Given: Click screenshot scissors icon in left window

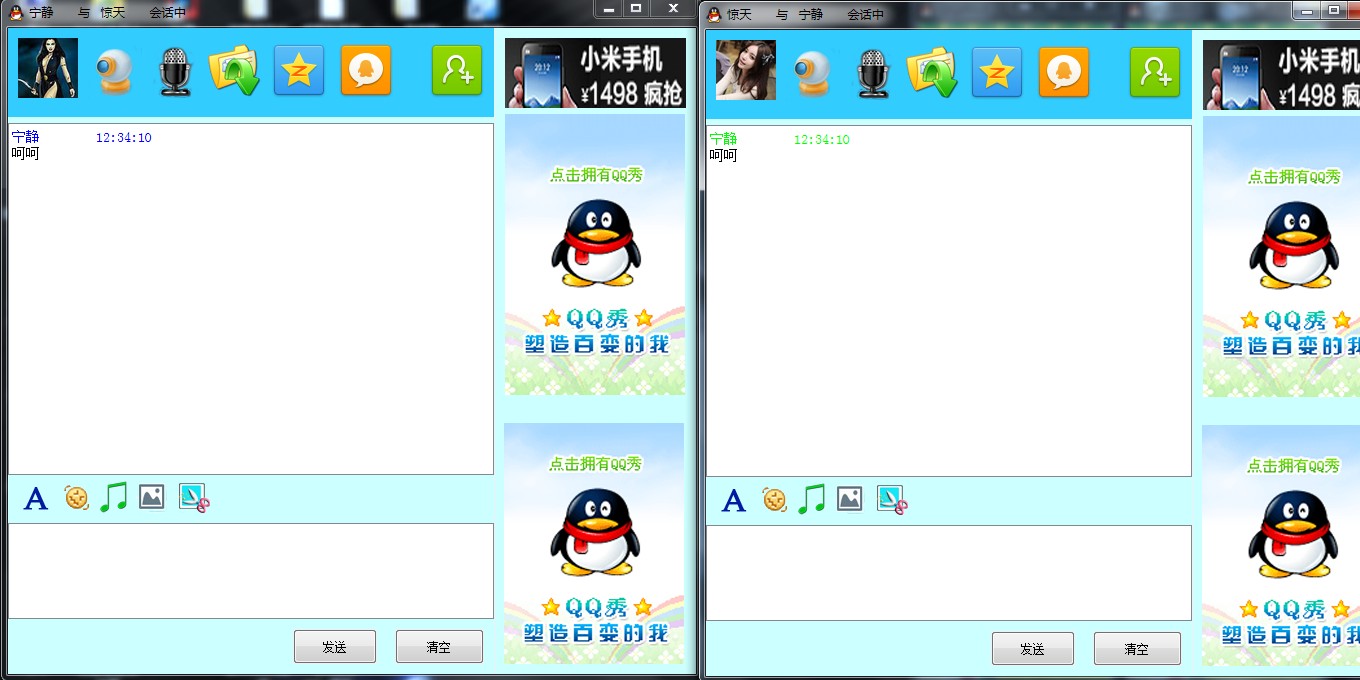Looking at the screenshot, I should coord(193,498).
